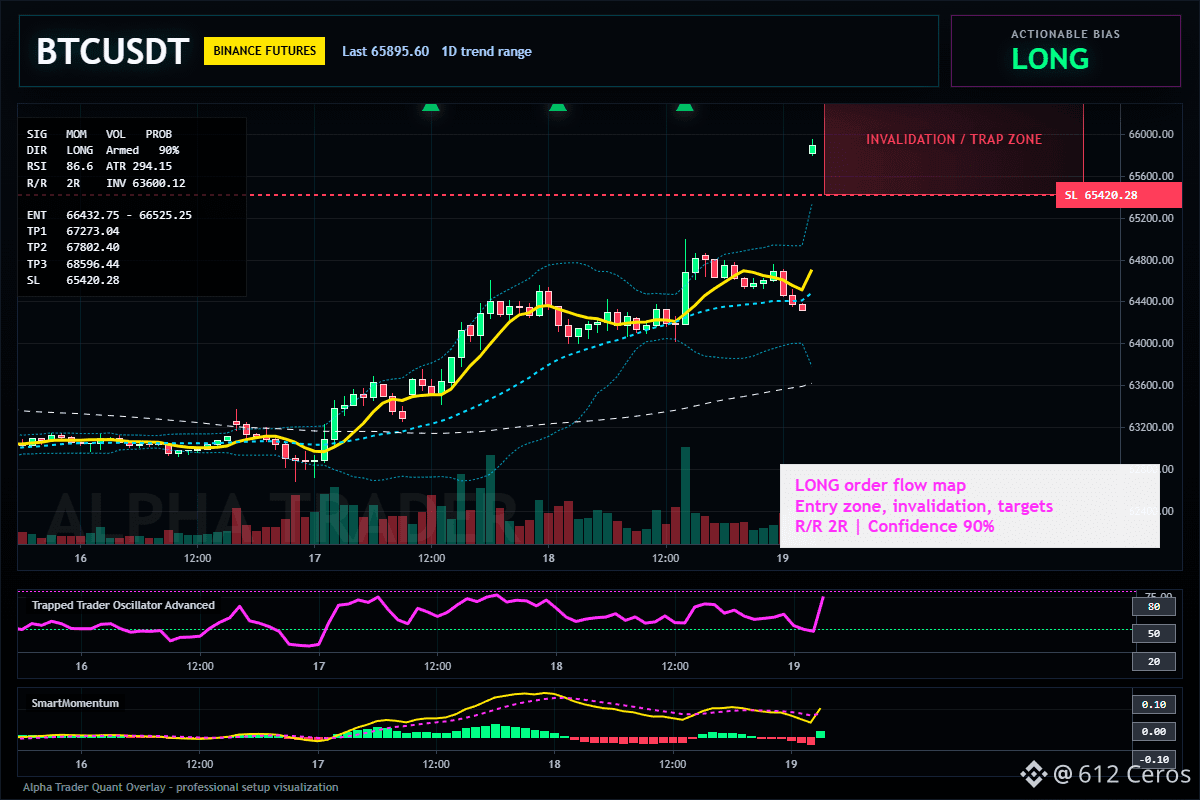The image size is (1200, 800).
Task: Open the ACTIONABLE BIAS LONG box
Action: [x=1065, y=51]
